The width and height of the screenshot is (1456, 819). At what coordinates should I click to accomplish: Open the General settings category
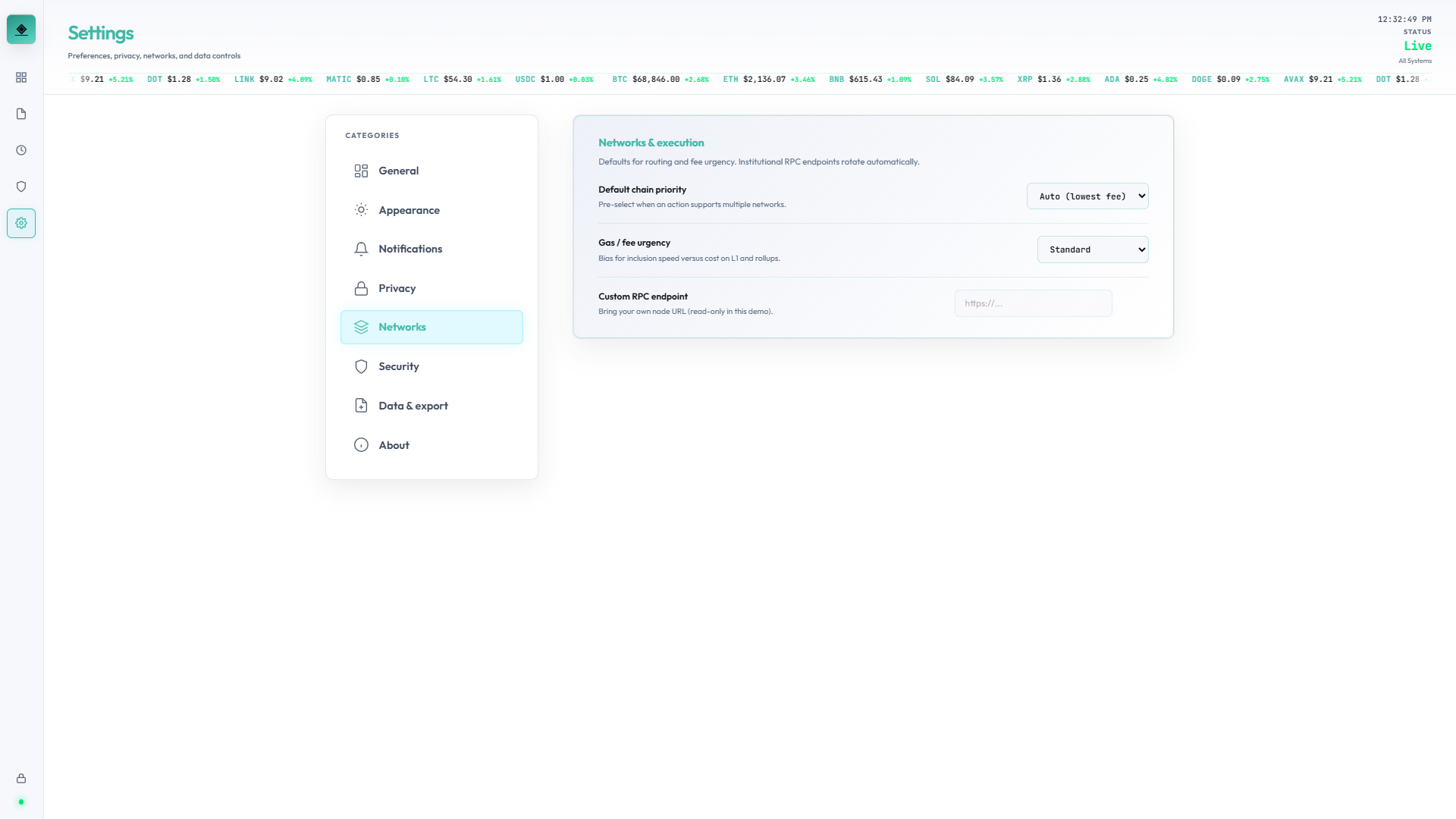(399, 171)
